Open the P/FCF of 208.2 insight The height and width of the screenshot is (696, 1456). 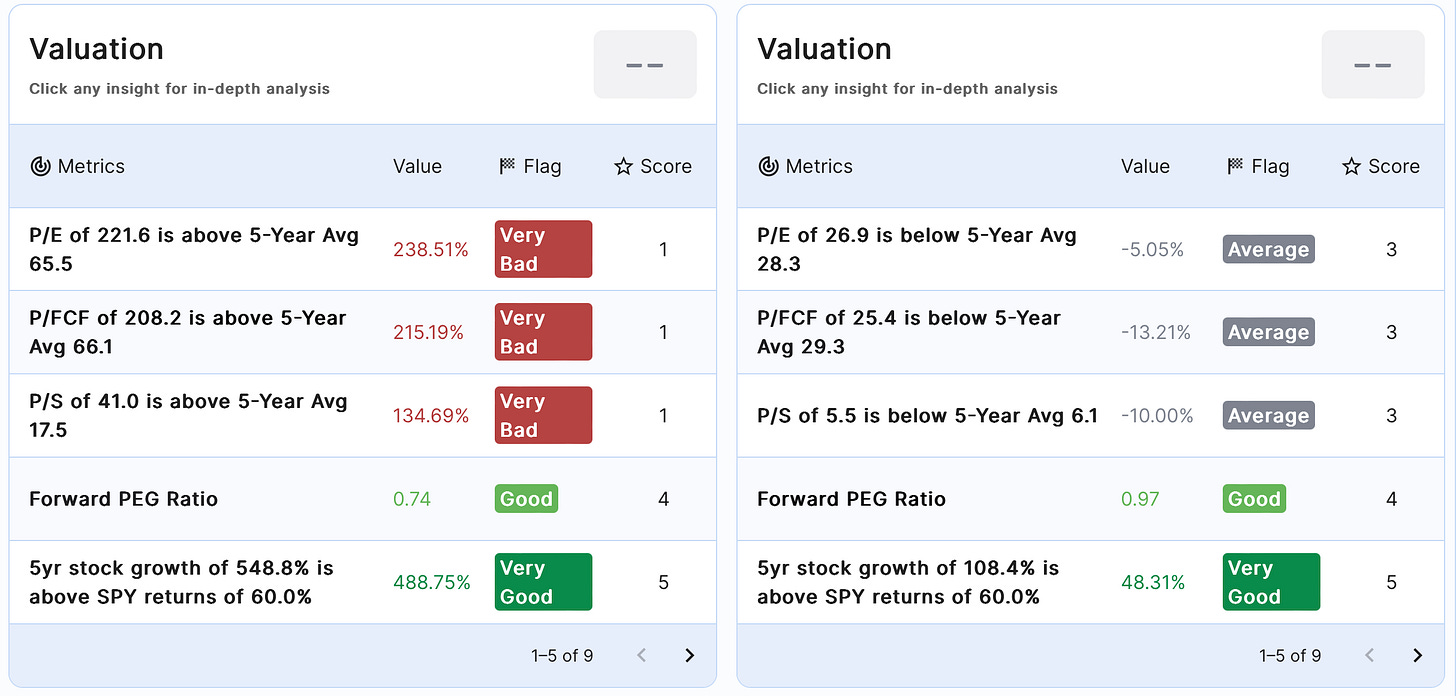tap(188, 332)
